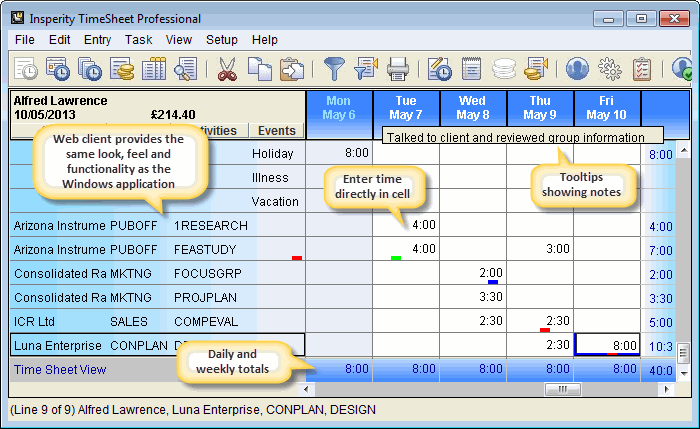Select the 1RESEARCH 4:00 cell on Tuesday

[x=406, y=225]
